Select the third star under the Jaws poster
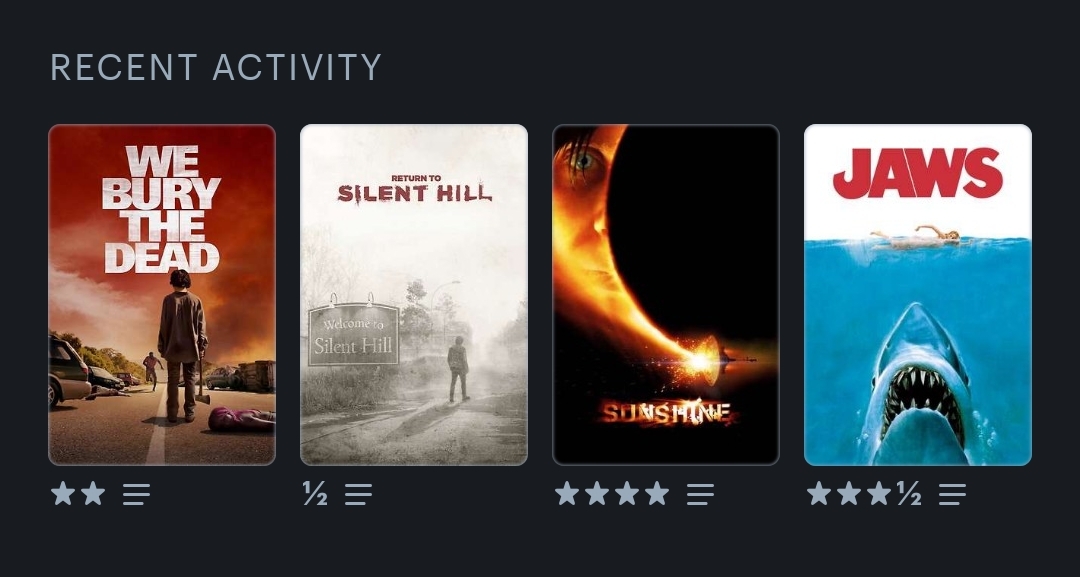The image size is (1080, 577). (879, 493)
